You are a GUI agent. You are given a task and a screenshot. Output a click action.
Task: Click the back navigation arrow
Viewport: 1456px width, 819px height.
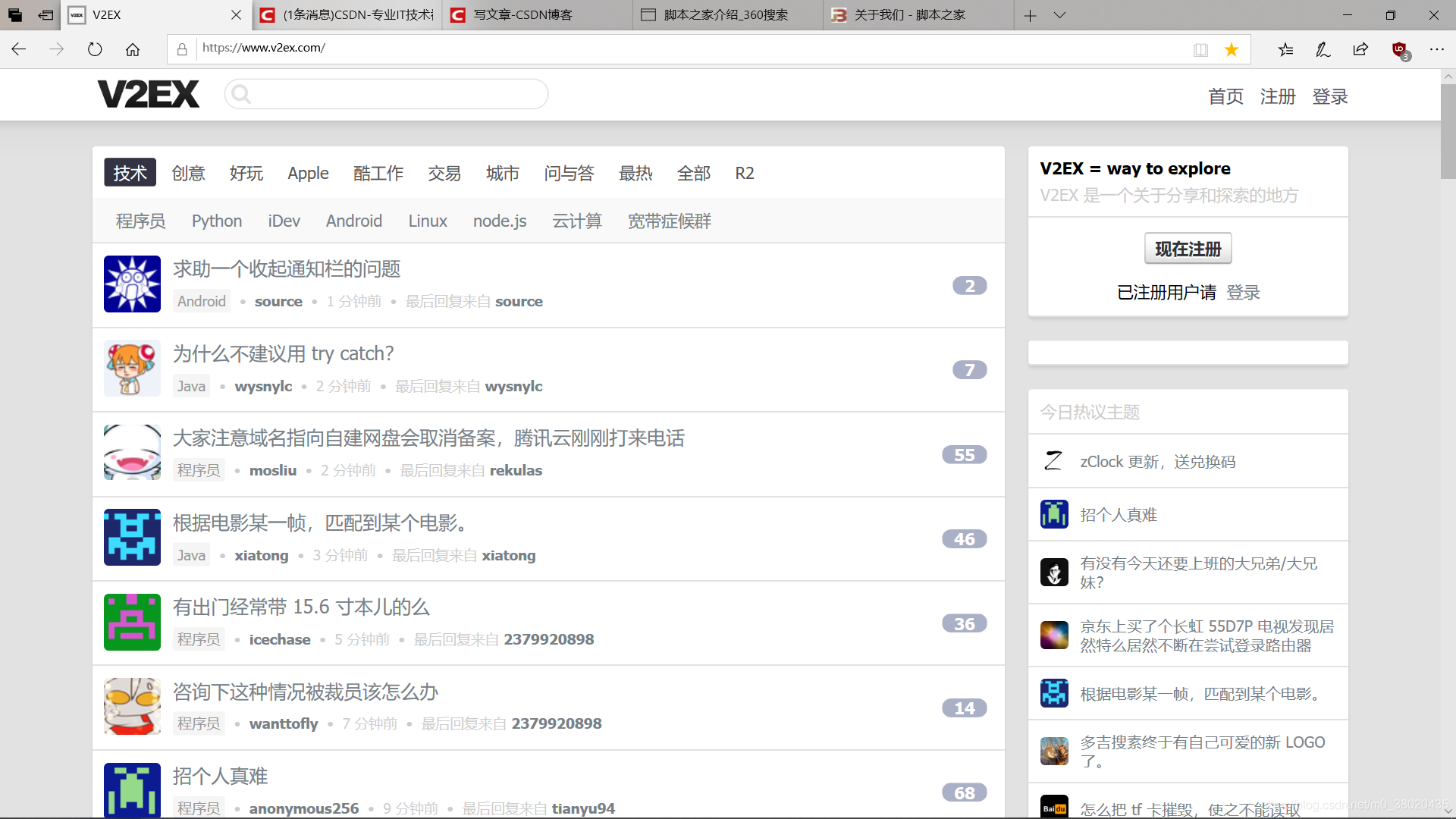coord(18,49)
